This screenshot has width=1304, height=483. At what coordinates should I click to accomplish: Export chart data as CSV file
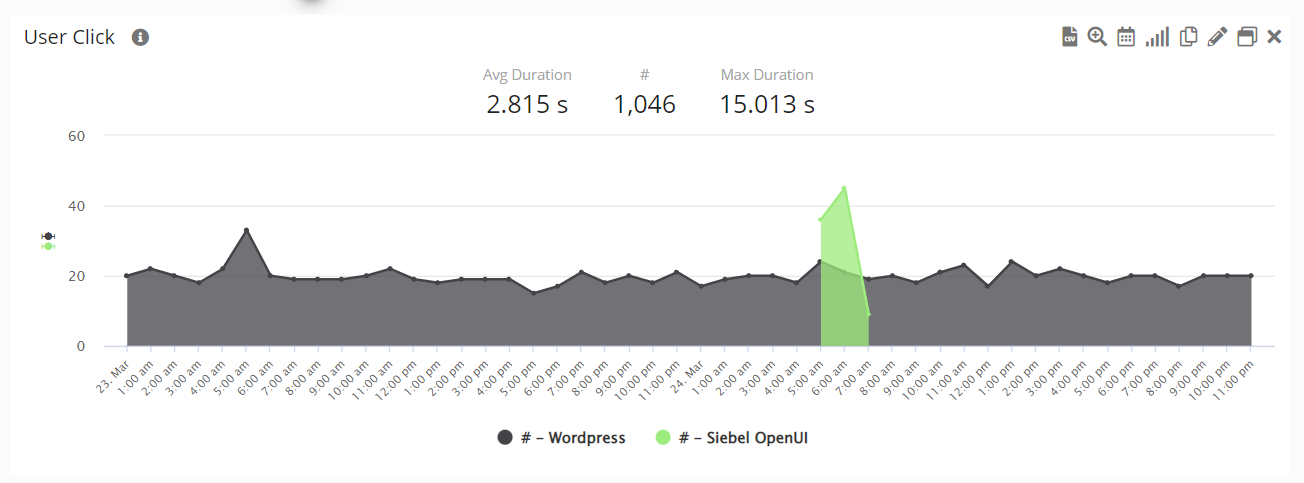(1070, 37)
